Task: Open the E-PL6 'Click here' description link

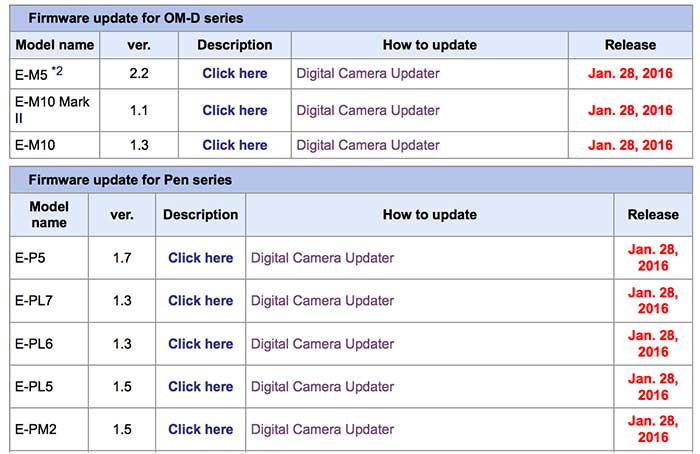Action: pos(200,344)
